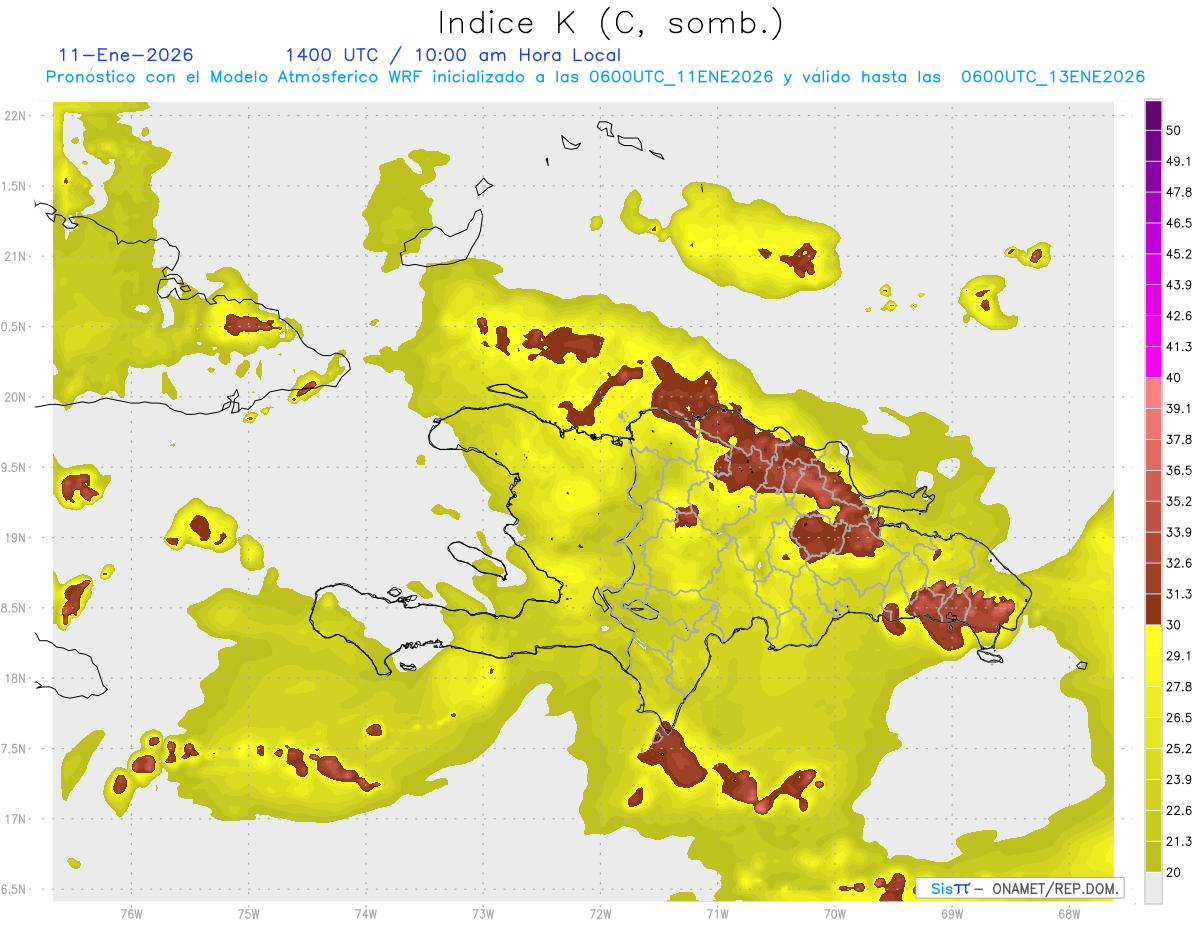
Task: Click the dark purple legend swatch above 50
Action: pyautogui.click(x=1153, y=116)
